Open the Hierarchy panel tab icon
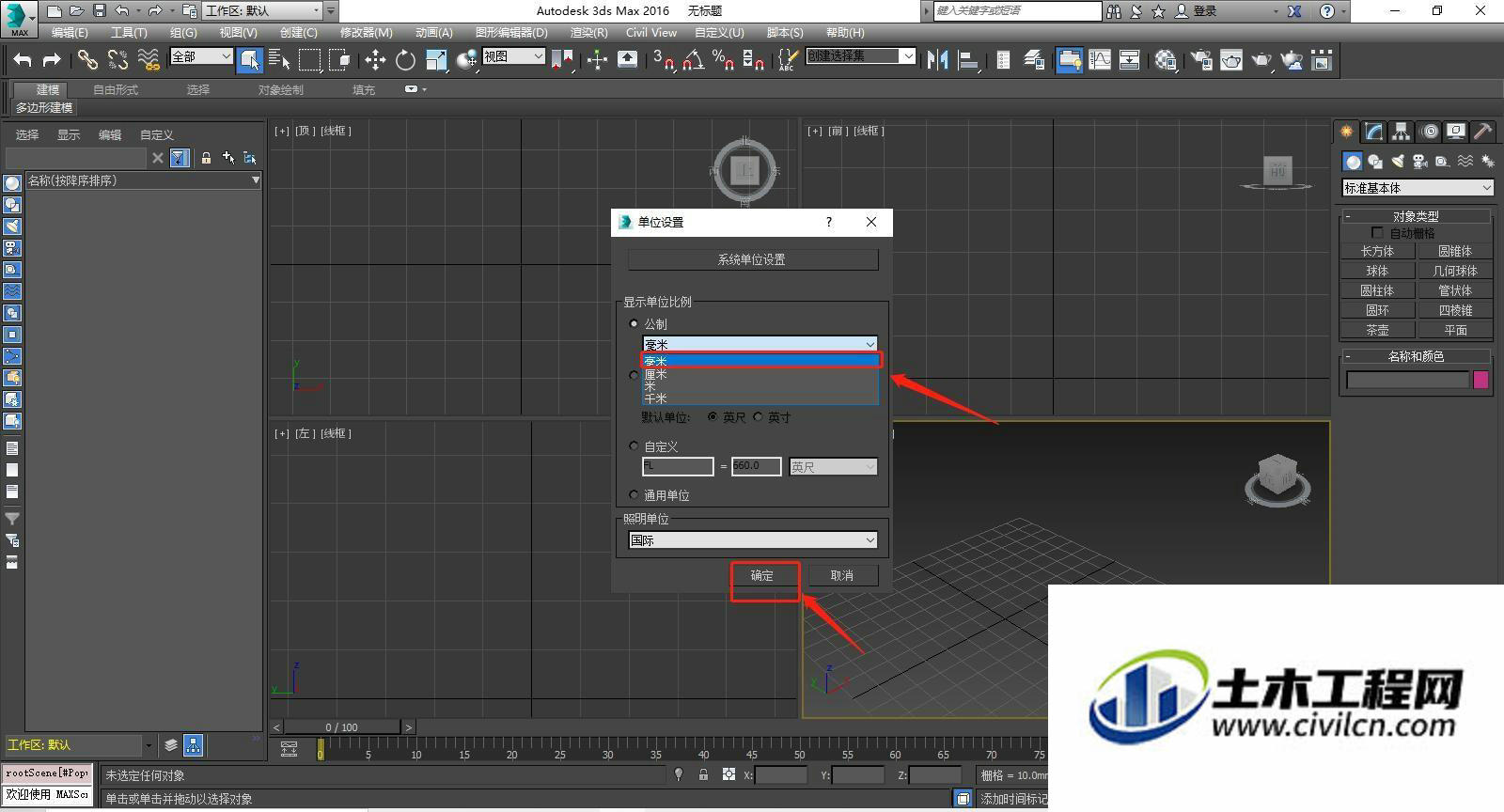The width and height of the screenshot is (1504, 812). (1402, 132)
